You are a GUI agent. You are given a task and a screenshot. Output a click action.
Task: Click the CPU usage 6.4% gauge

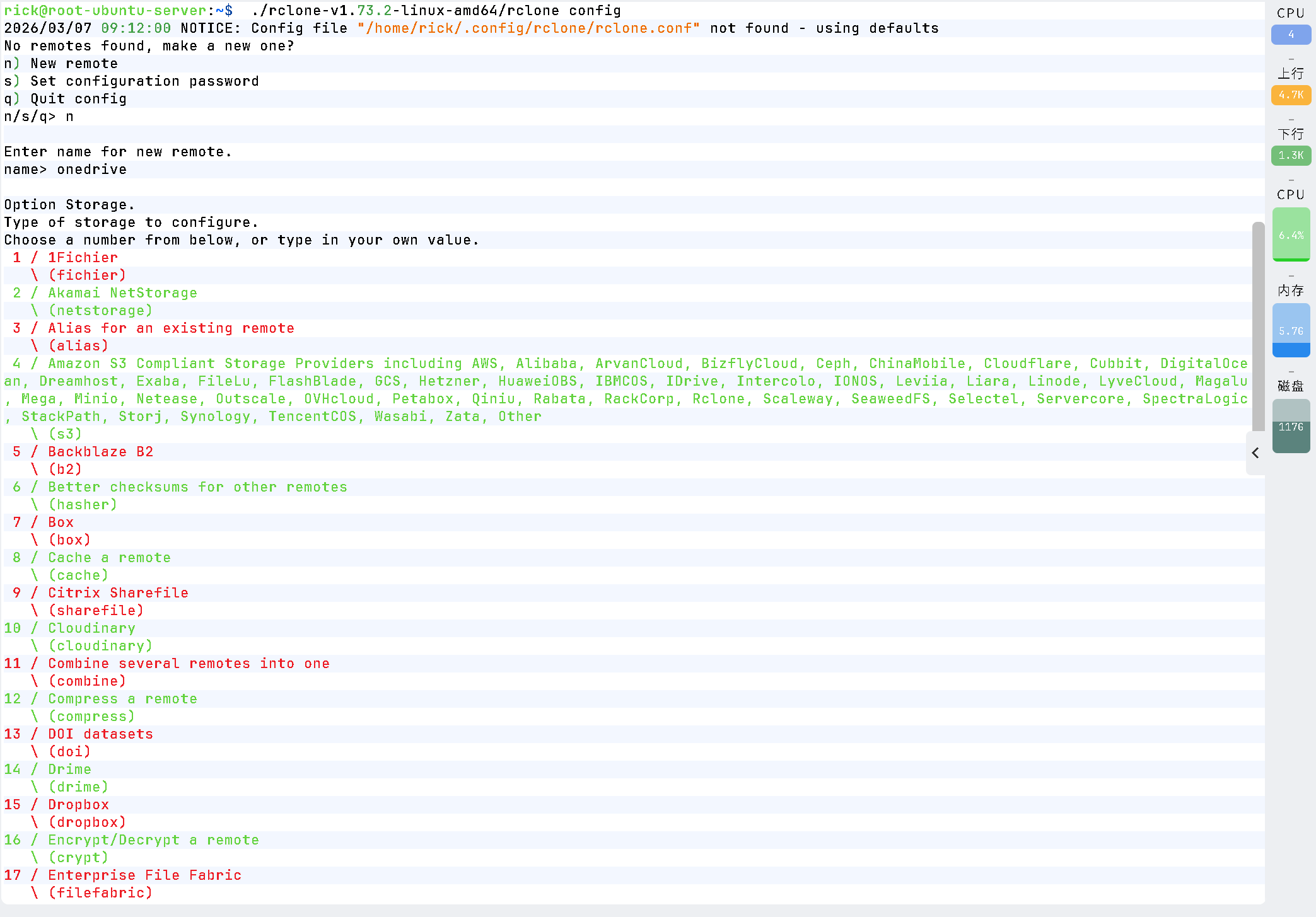point(1291,234)
